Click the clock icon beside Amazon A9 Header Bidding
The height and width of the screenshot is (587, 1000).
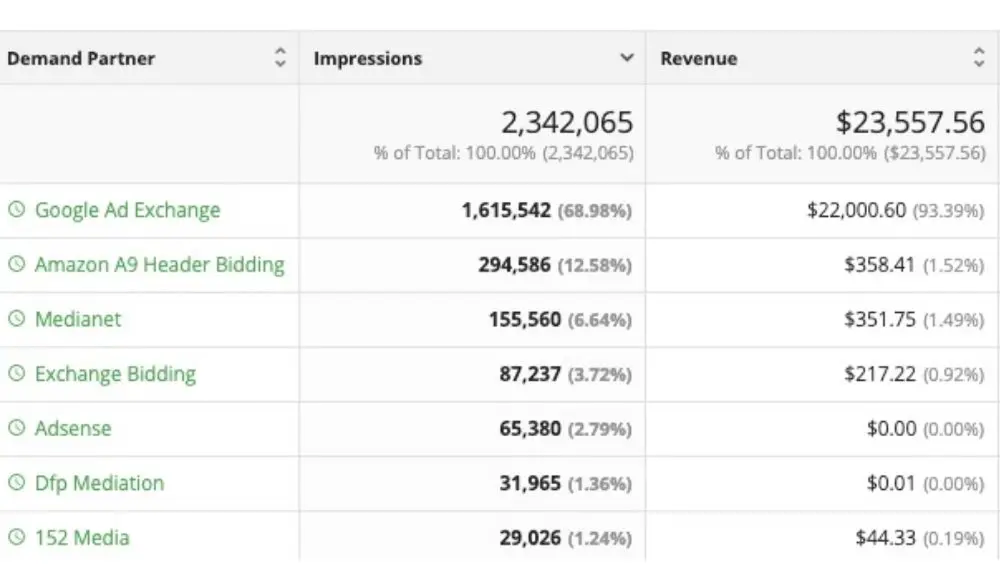point(16,265)
